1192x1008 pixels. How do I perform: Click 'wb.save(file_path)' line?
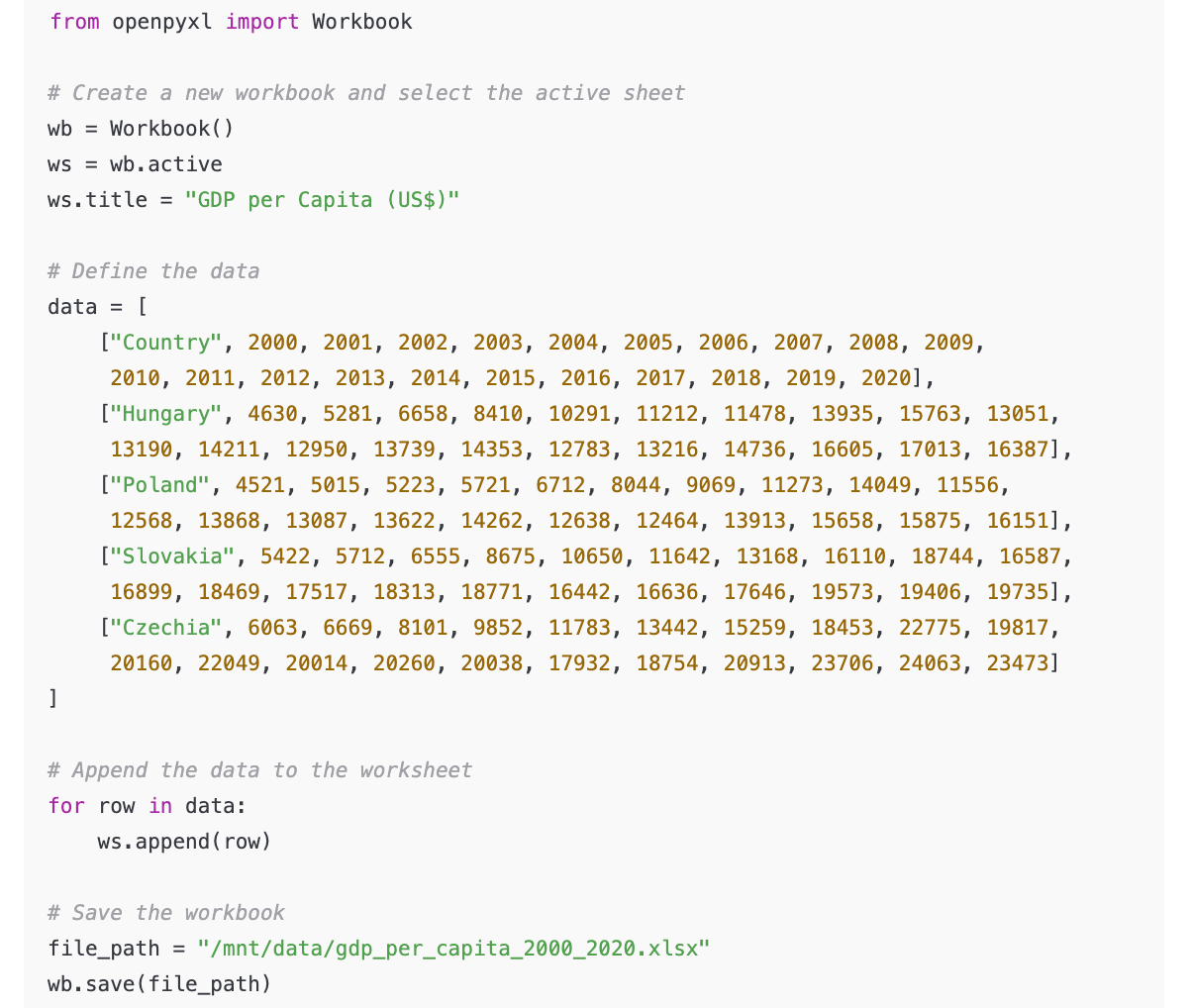159,984
